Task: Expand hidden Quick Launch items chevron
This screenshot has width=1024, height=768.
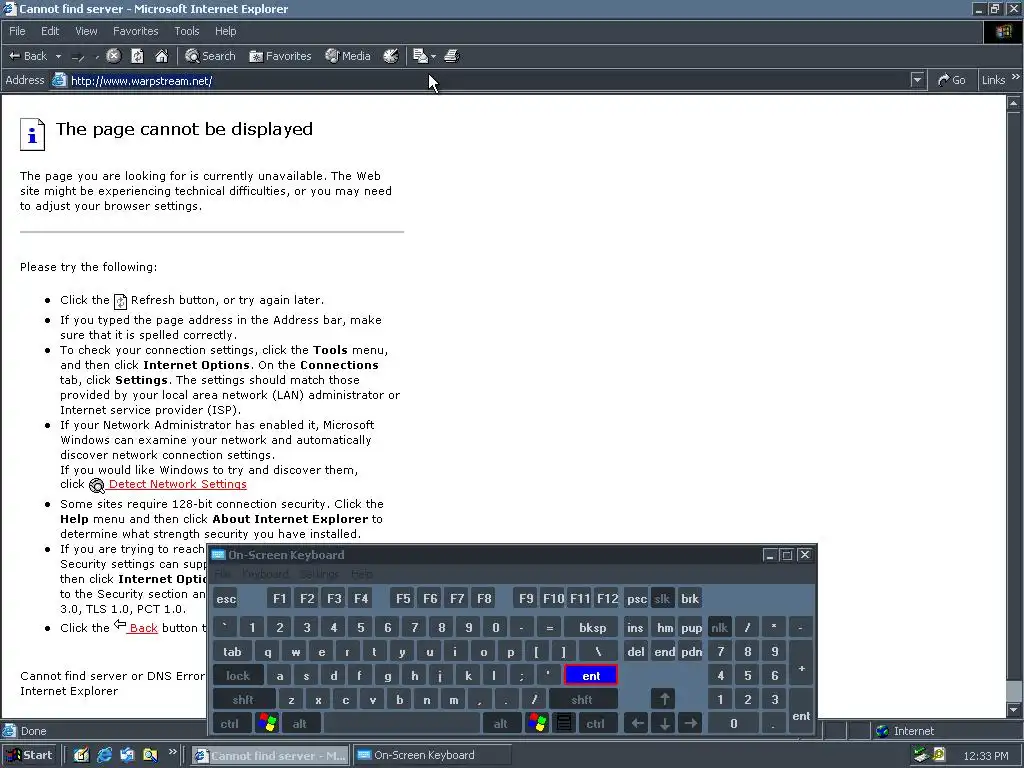Action: click(x=172, y=752)
